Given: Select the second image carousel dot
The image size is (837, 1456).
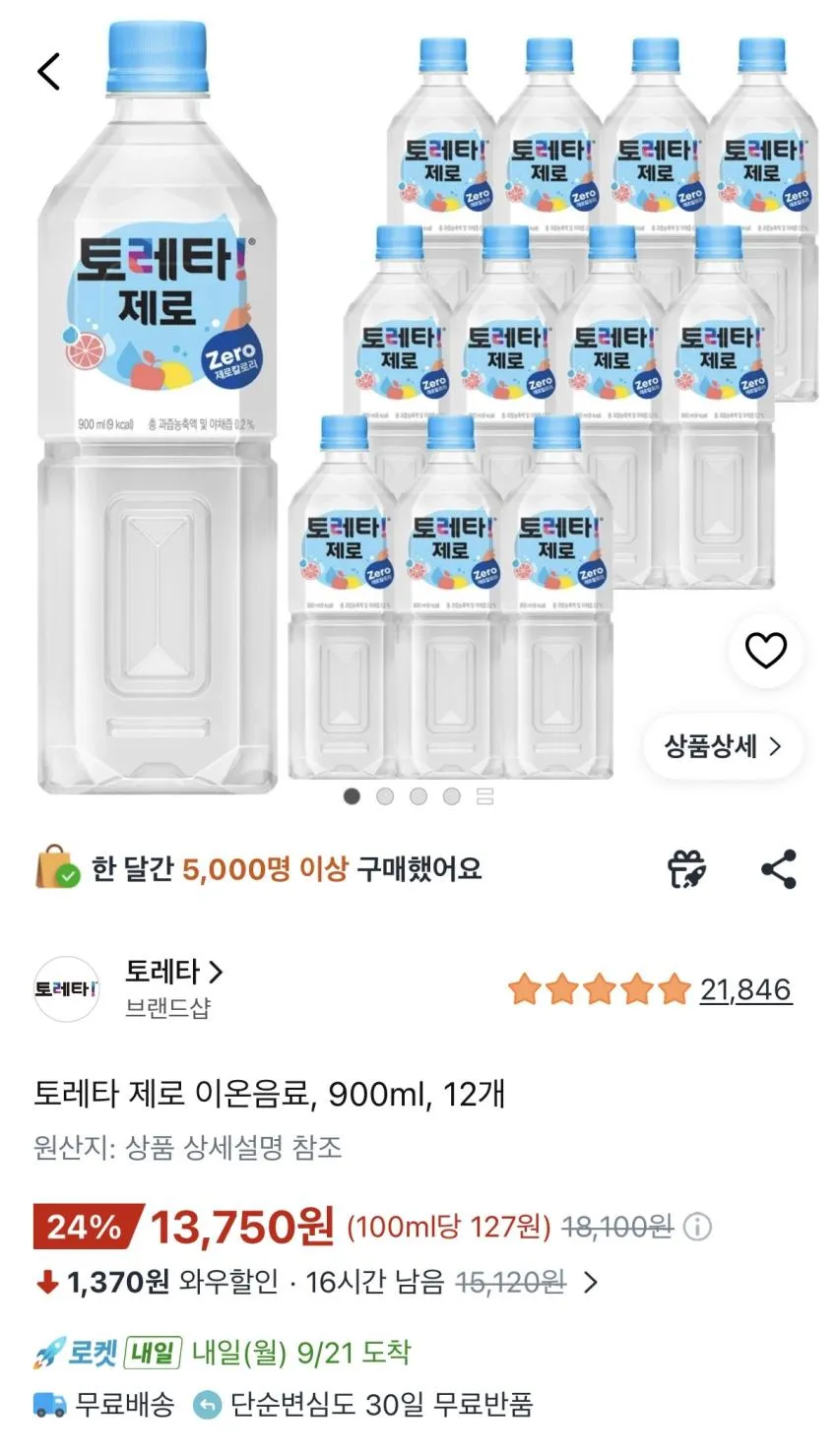Looking at the screenshot, I should coord(385,795).
